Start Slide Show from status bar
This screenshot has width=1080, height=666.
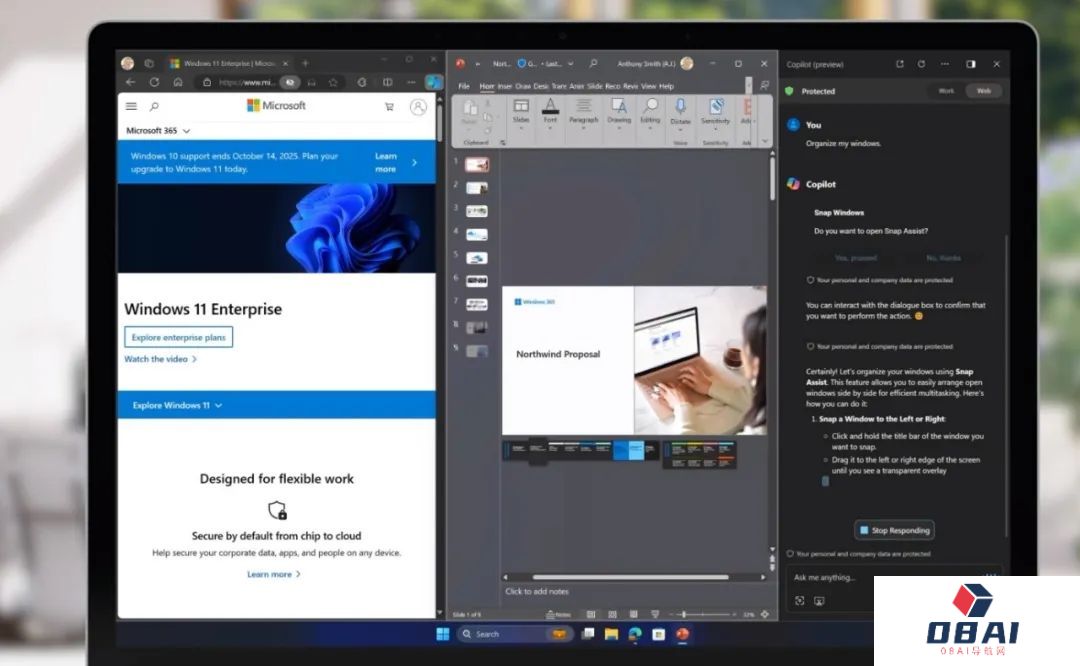[655, 614]
